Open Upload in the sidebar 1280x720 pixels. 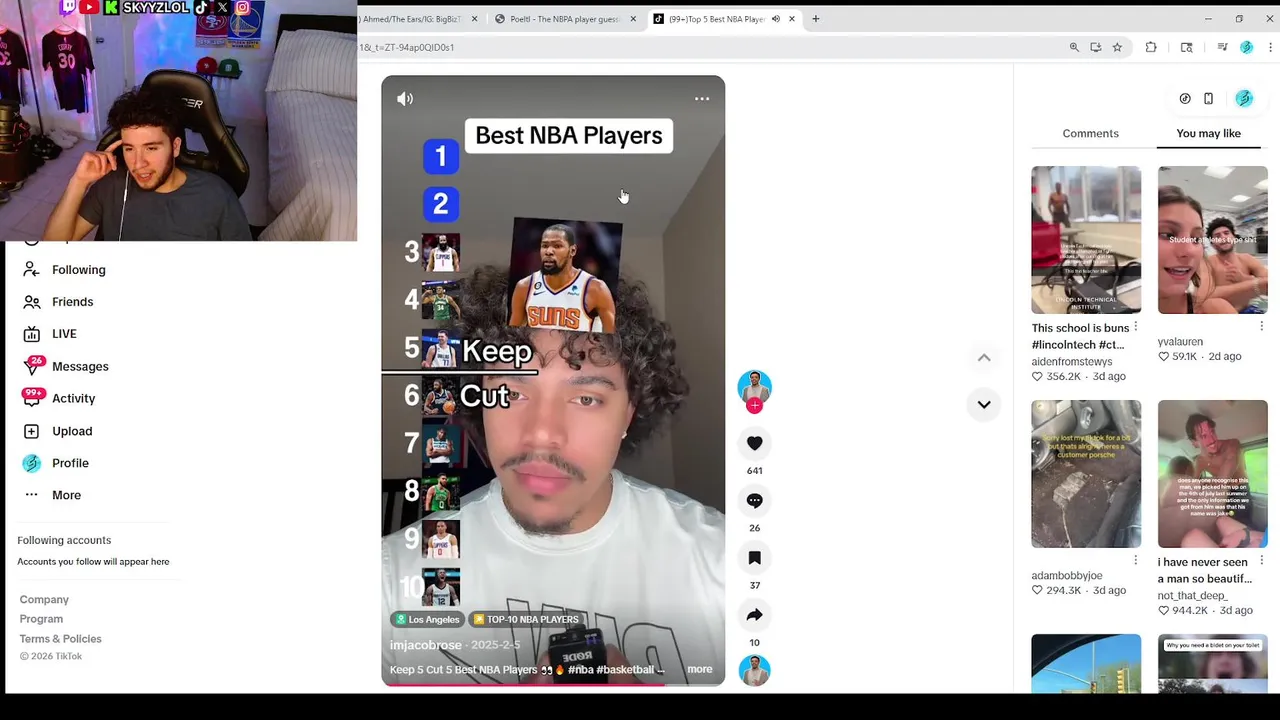tap(72, 431)
